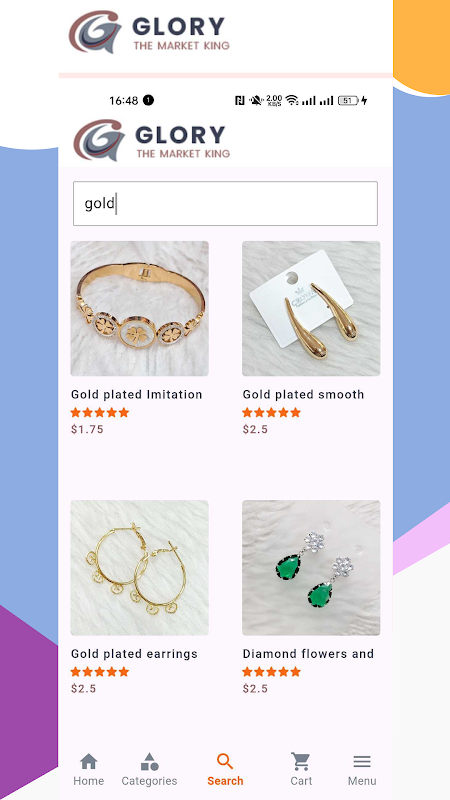Open the gold teardrop earrings image
The image size is (450, 800).
pos(311,309)
